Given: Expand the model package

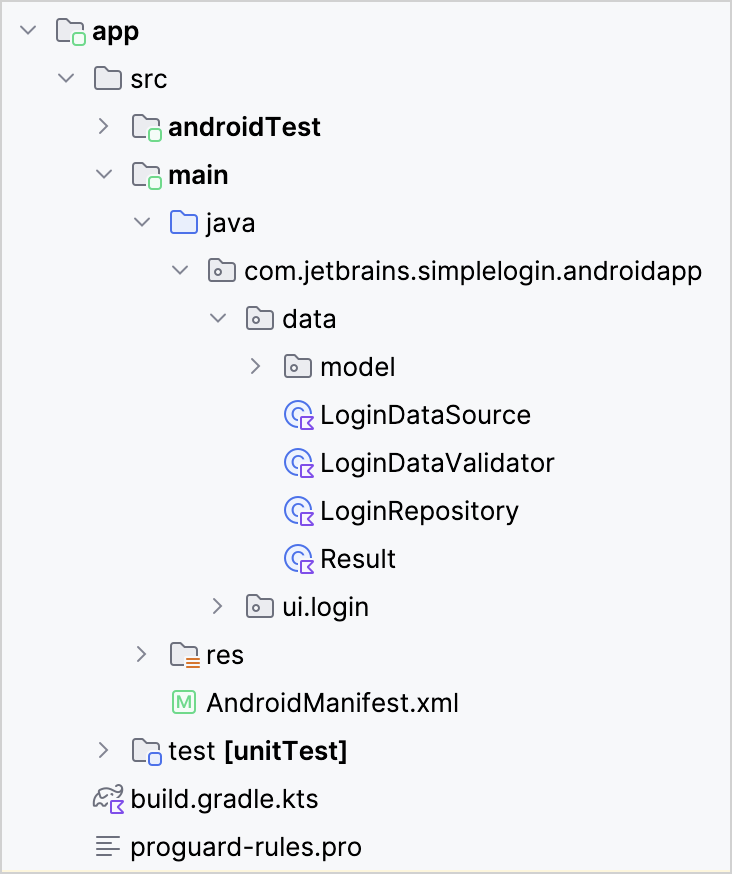Looking at the screenshot, I should pos(255,367).
